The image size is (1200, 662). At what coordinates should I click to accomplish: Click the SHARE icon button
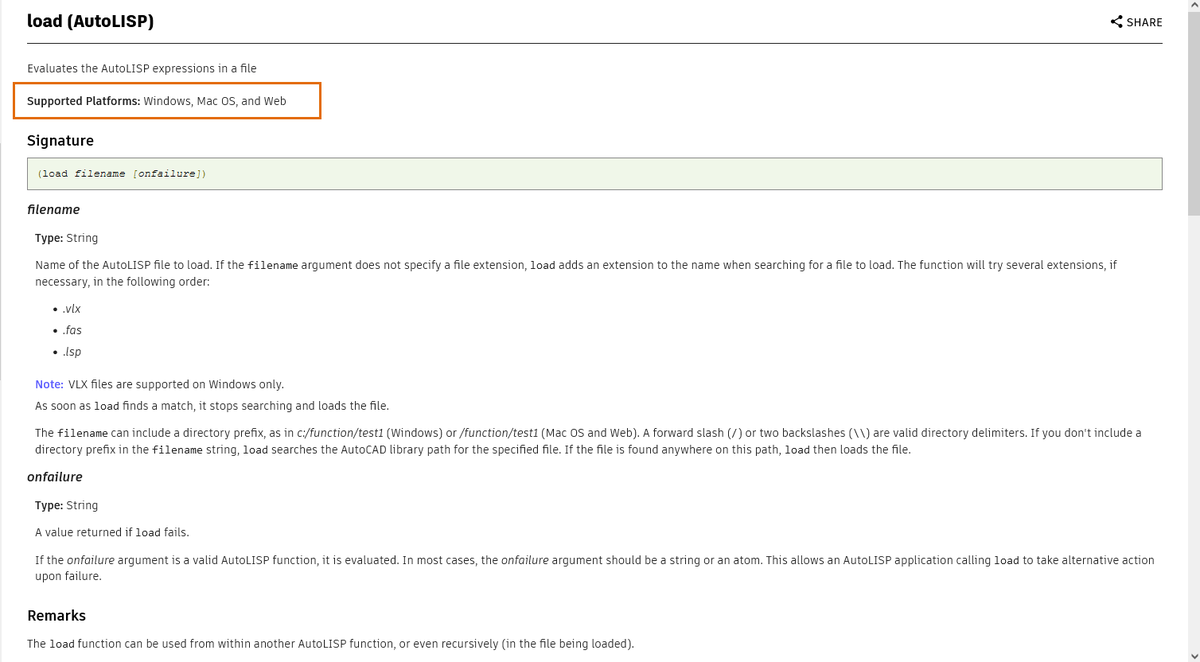(1136, 22)
